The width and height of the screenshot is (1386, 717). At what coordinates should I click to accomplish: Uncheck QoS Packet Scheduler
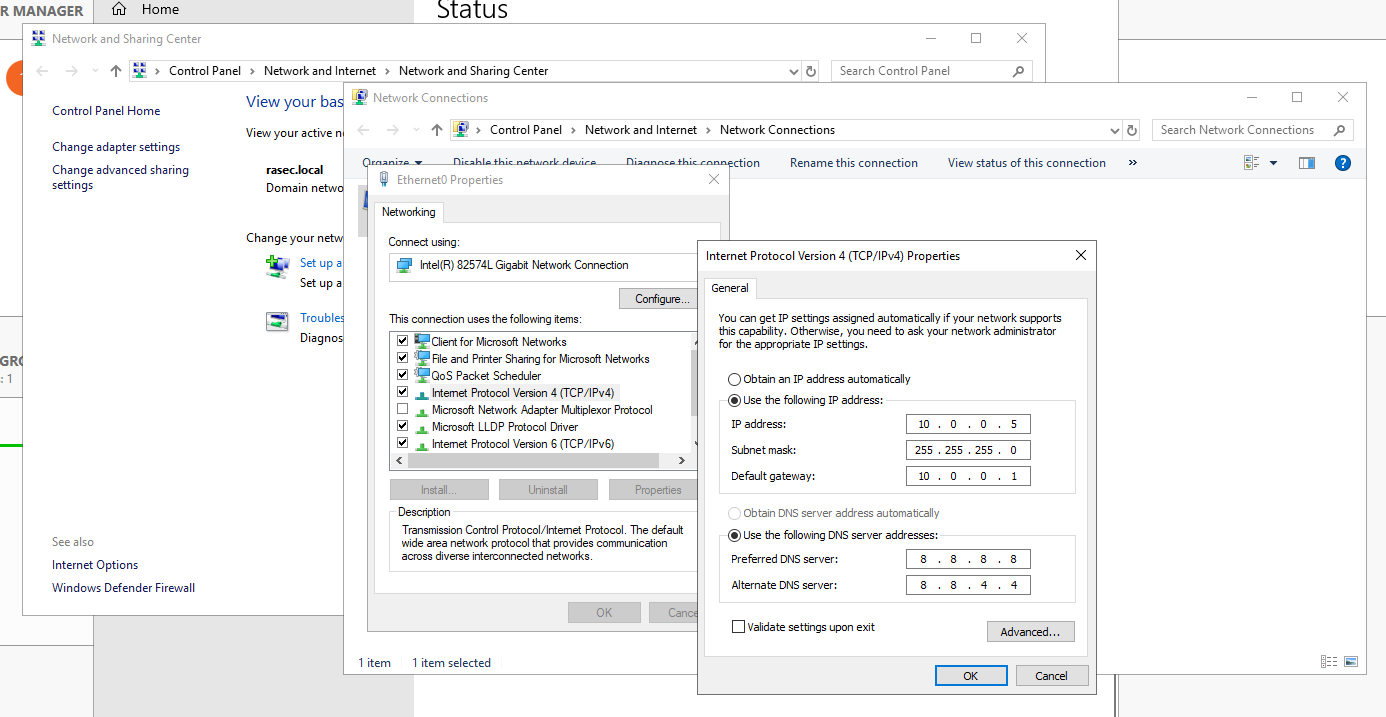pyautogui.click(x=403, y=376)
